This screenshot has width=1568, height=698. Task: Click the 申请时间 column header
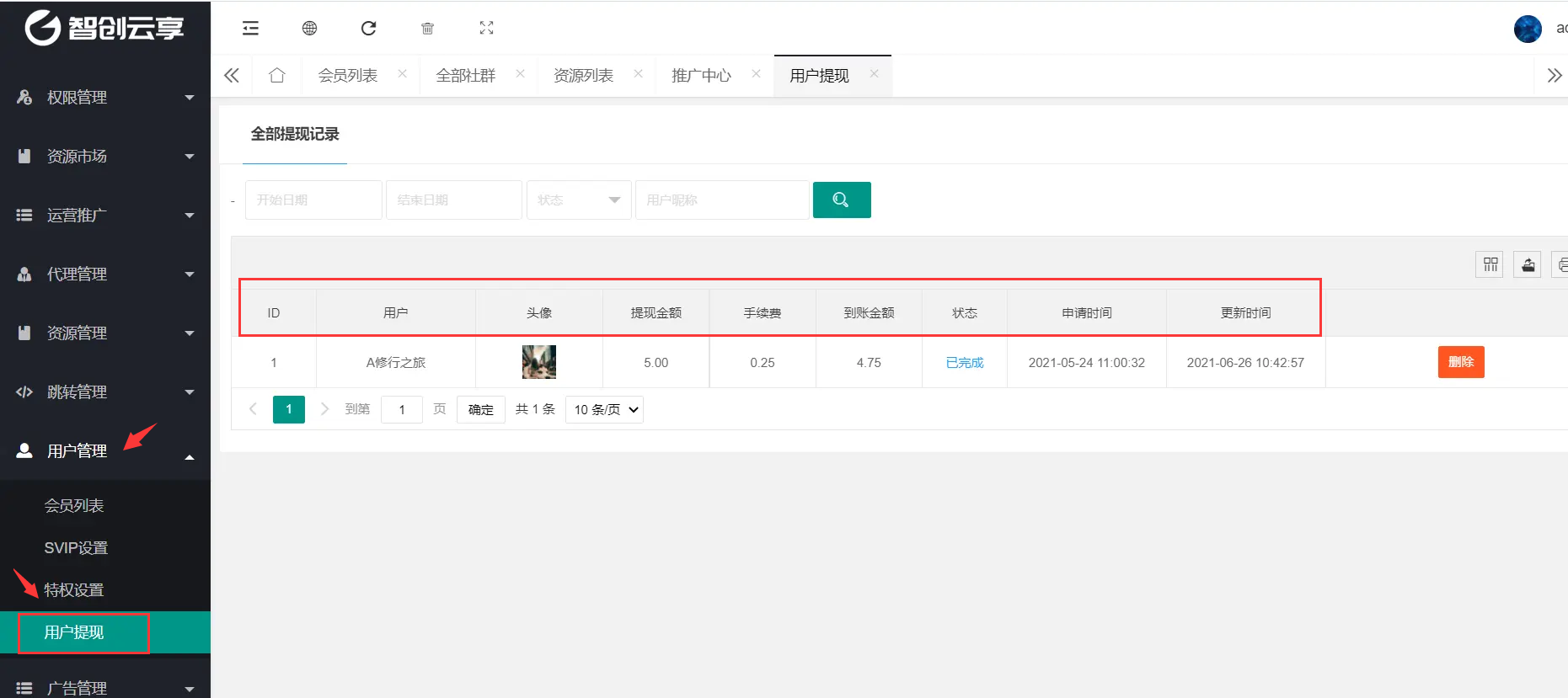[1087, 313]
